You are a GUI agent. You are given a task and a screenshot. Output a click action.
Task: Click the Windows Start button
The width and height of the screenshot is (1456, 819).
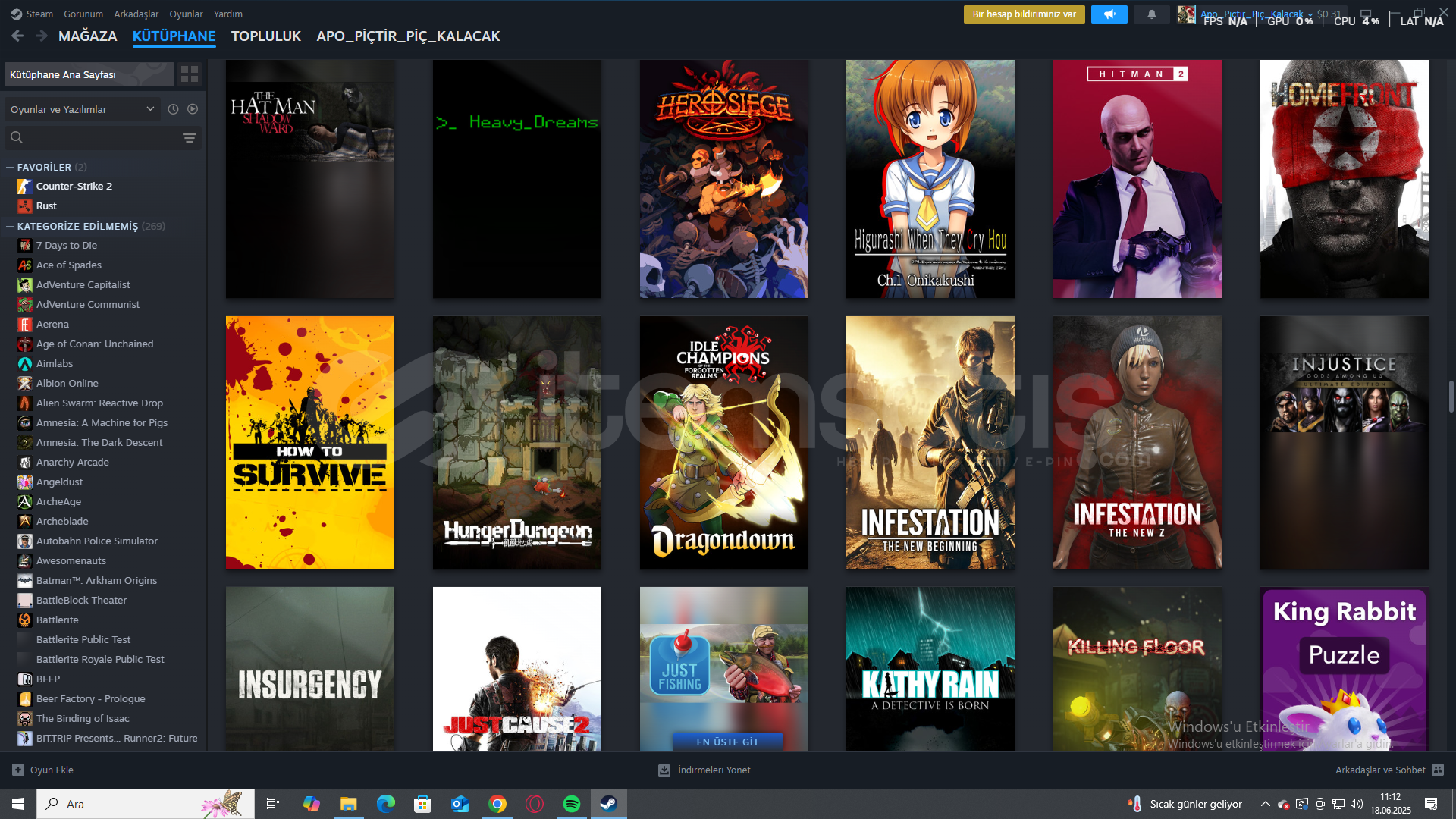[x=18, y=804]
